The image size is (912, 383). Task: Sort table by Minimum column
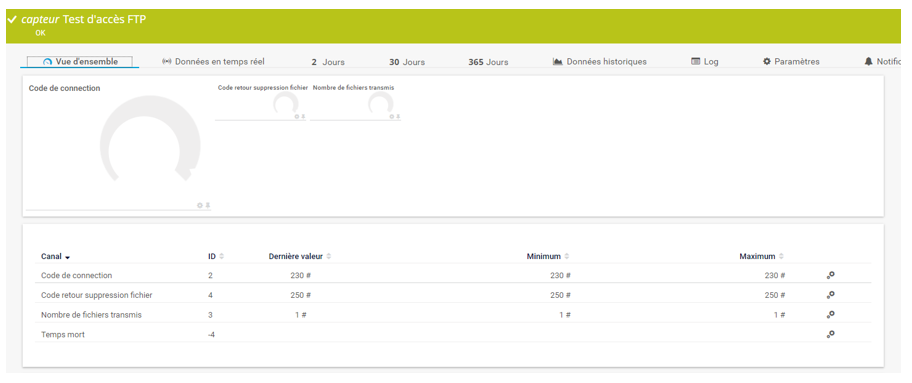pyautogui.click(x=548, y=256)
